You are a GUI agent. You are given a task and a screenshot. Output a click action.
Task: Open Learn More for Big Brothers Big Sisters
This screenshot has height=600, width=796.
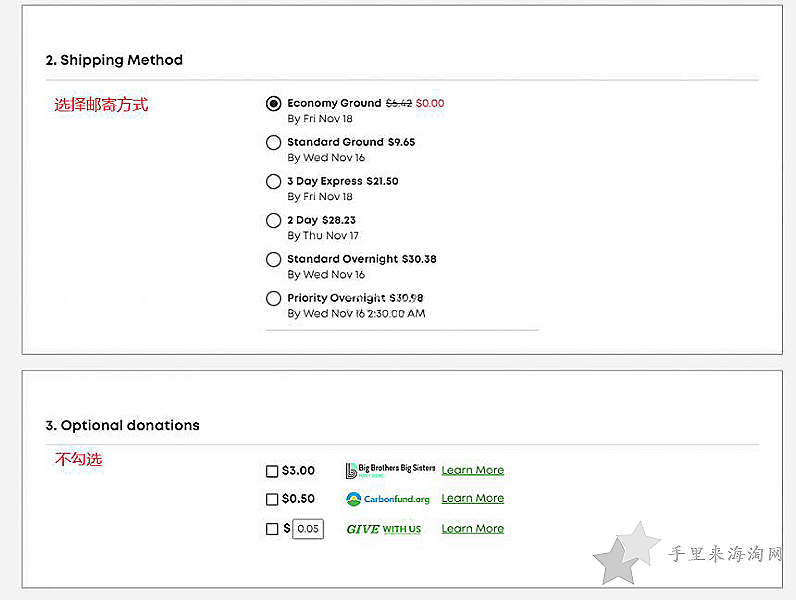point(473,470)
